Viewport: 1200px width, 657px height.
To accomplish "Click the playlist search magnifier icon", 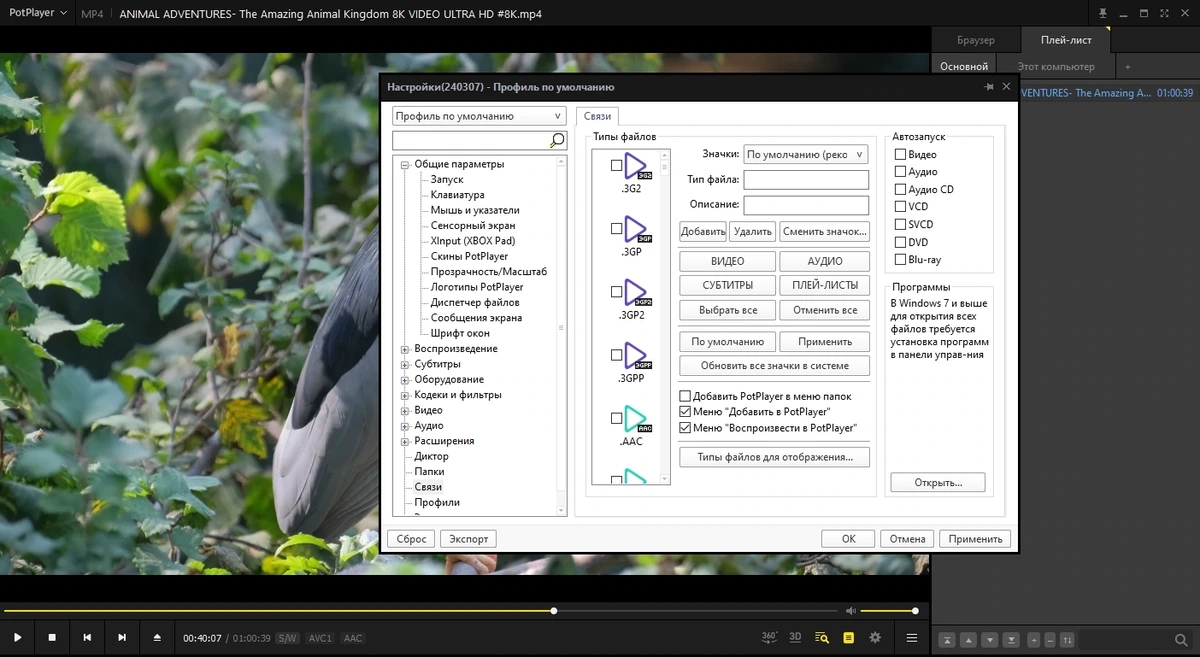I will click(1180, 640).
